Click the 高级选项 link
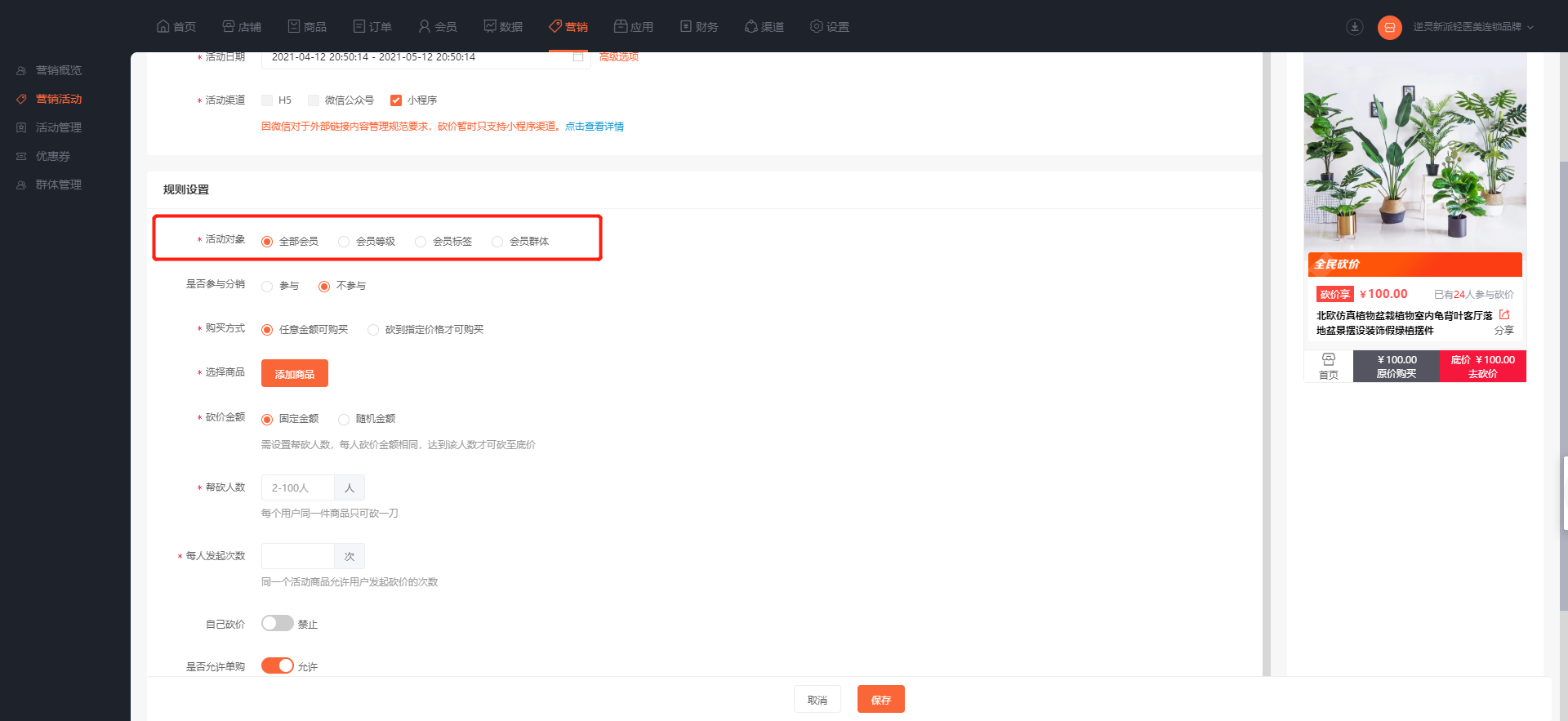1568x721 pixels. (619, 57)
